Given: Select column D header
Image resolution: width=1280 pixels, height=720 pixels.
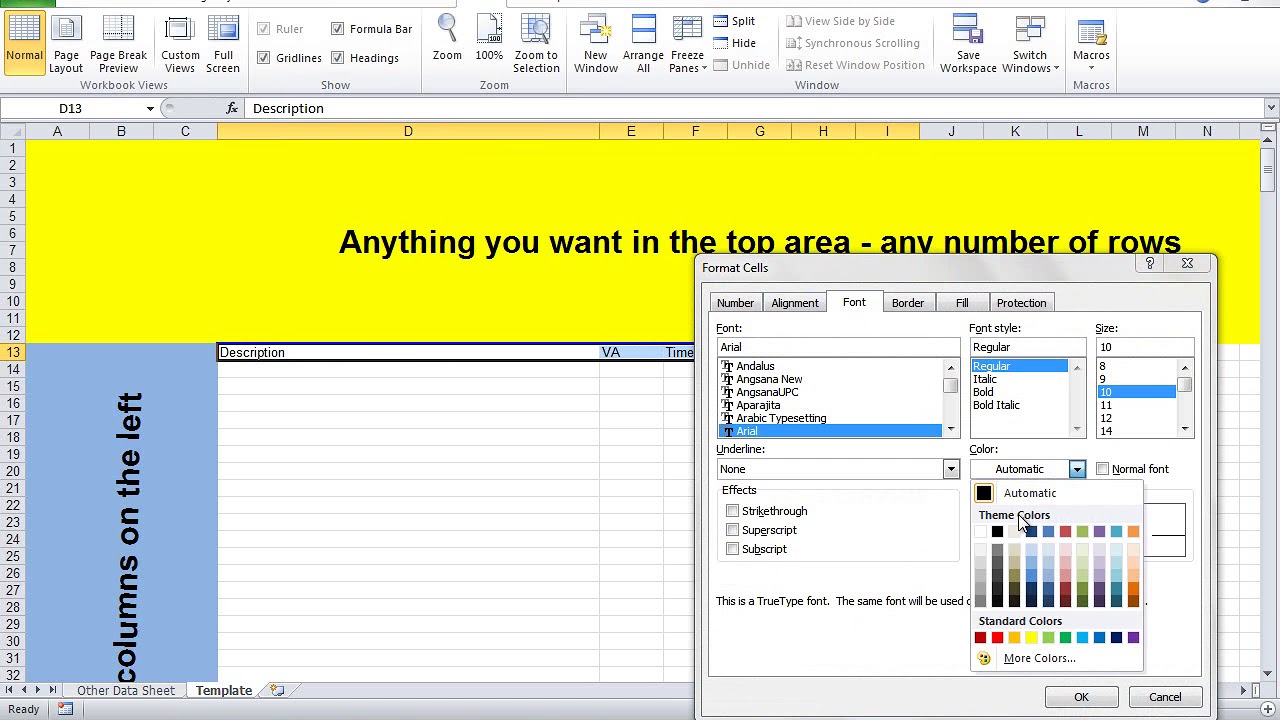Looking at the screenshot, I should coord(408,131).
